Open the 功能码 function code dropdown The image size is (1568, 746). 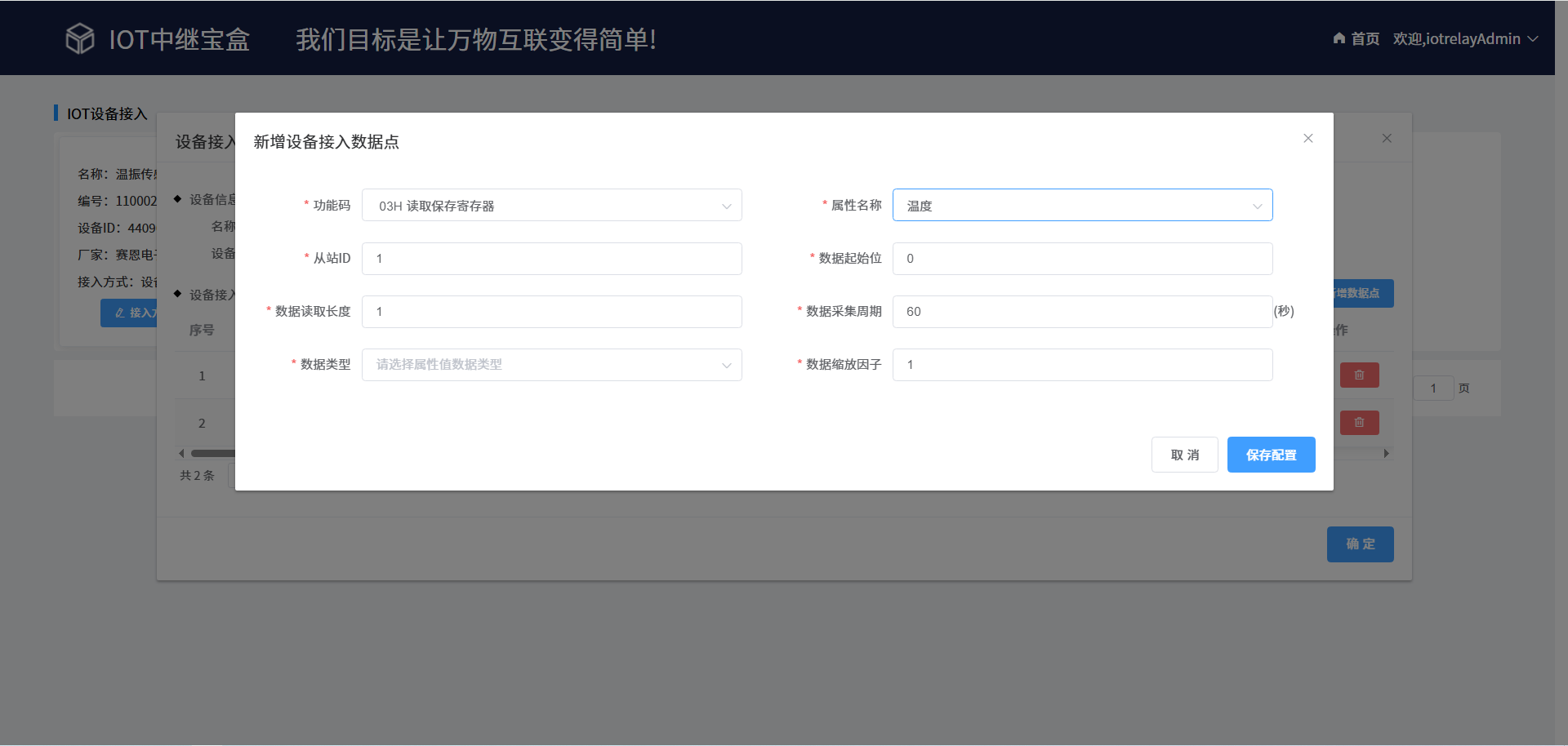[x=551, y=206]
